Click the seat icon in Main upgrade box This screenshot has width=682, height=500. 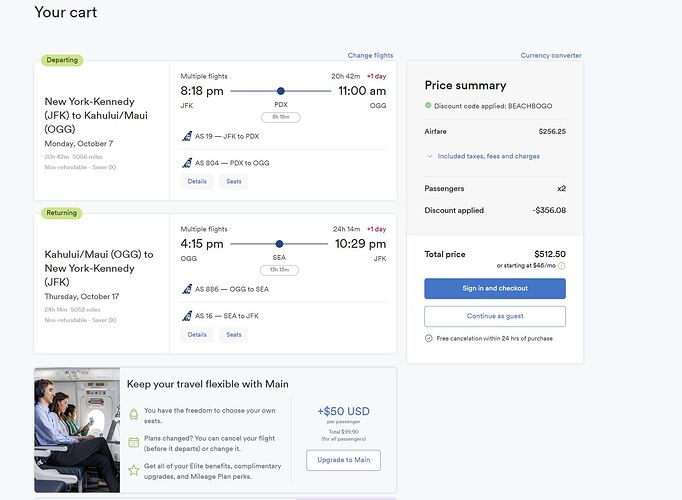point(134,414)
